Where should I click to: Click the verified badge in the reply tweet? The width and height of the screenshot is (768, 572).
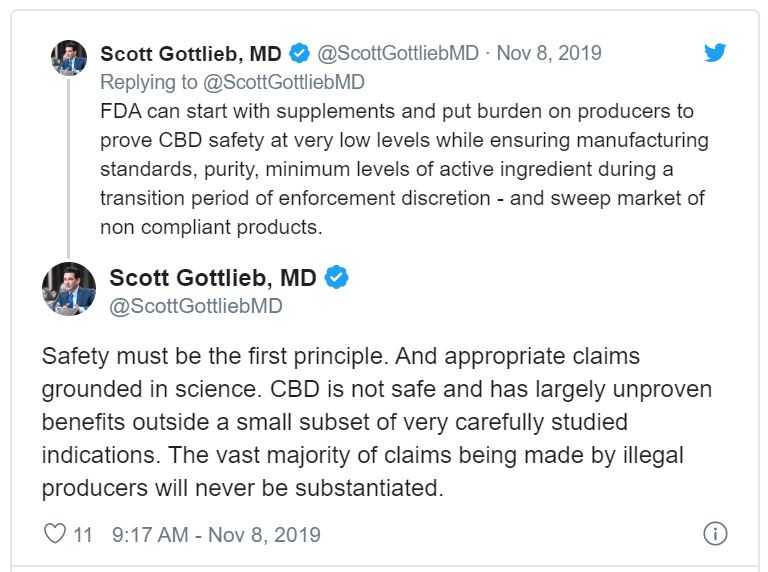click(x=299, y=53)
